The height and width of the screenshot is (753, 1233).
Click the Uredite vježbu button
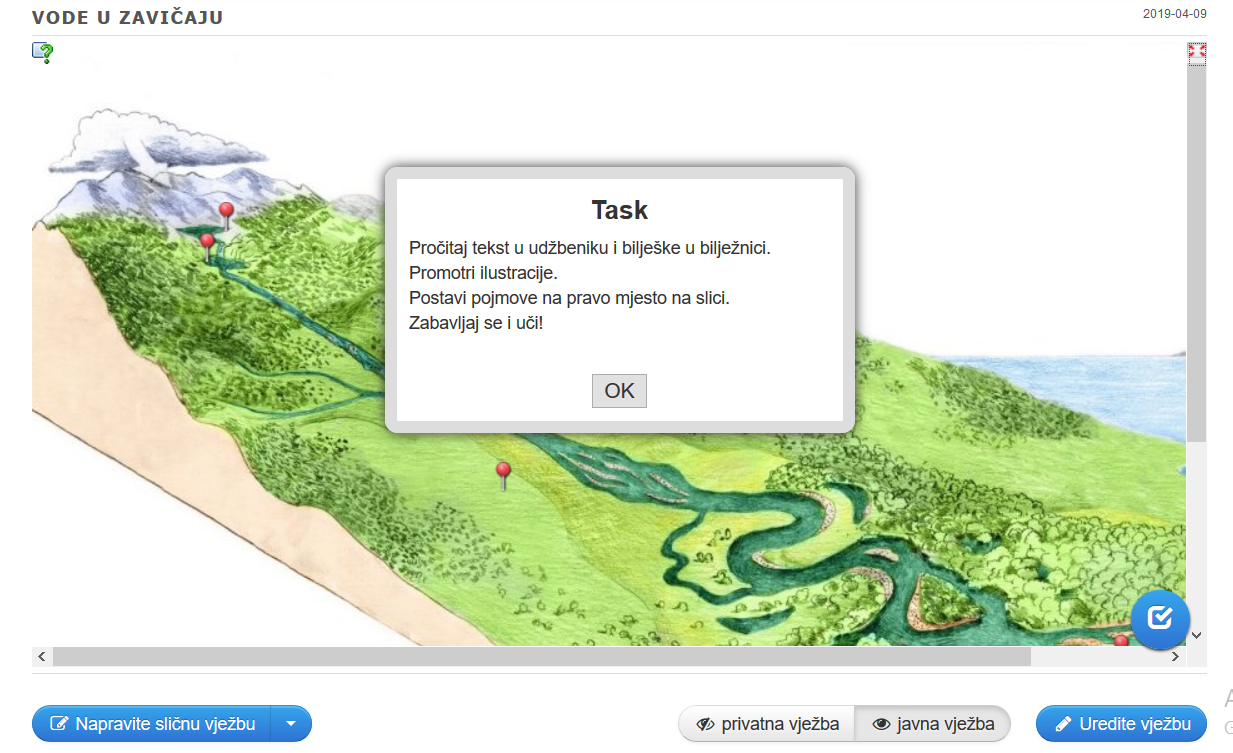click(1121, 724)
